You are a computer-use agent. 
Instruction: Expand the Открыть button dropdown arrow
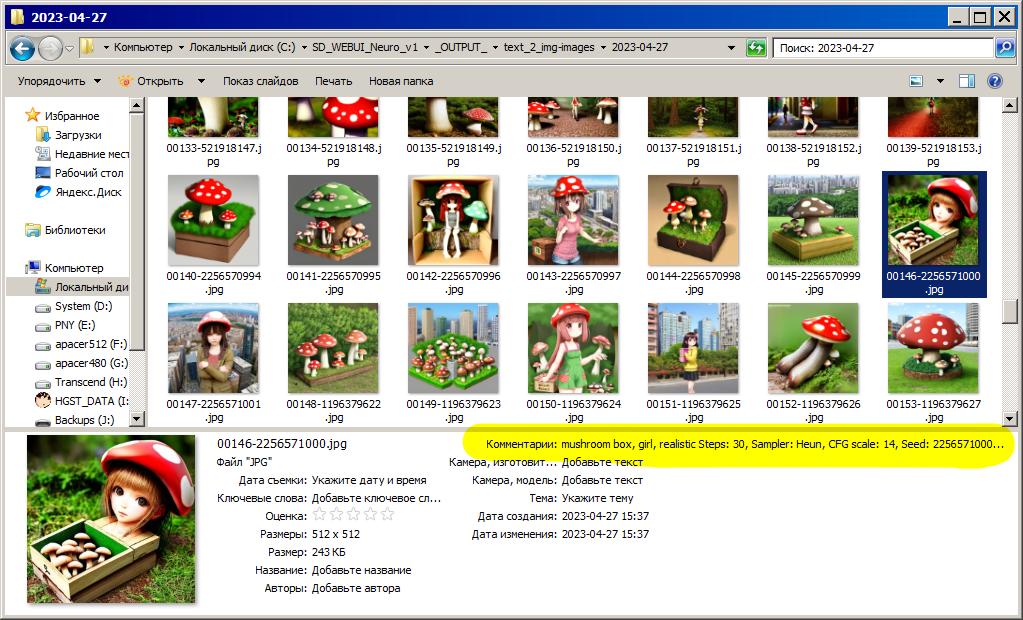[201, 81]
